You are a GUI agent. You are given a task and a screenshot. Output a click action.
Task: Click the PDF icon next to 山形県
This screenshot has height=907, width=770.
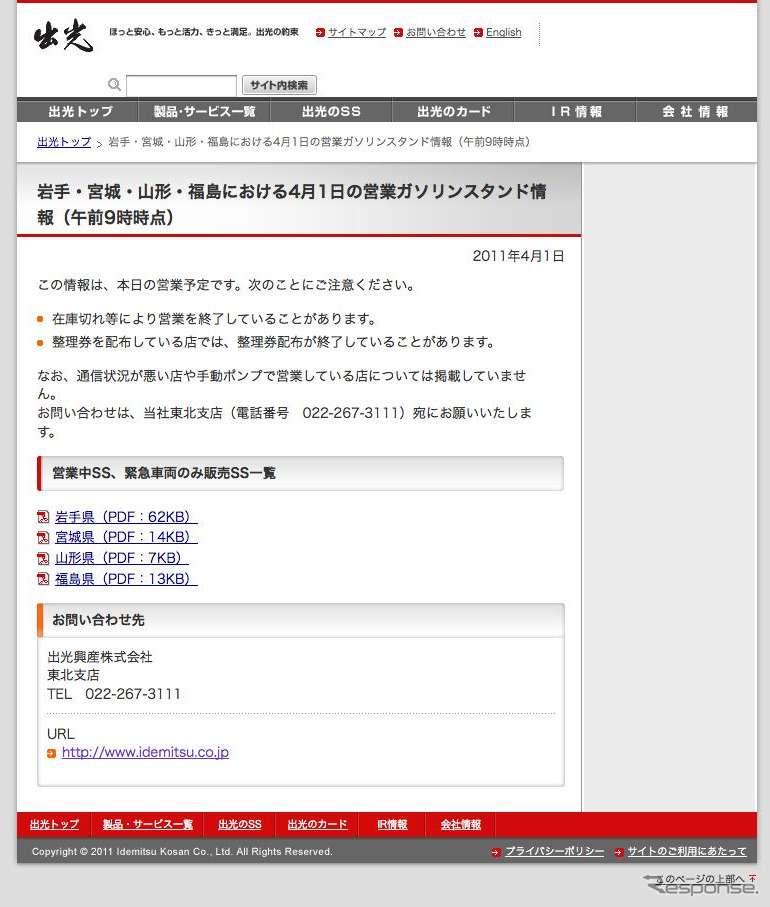[x=43, y=558]
